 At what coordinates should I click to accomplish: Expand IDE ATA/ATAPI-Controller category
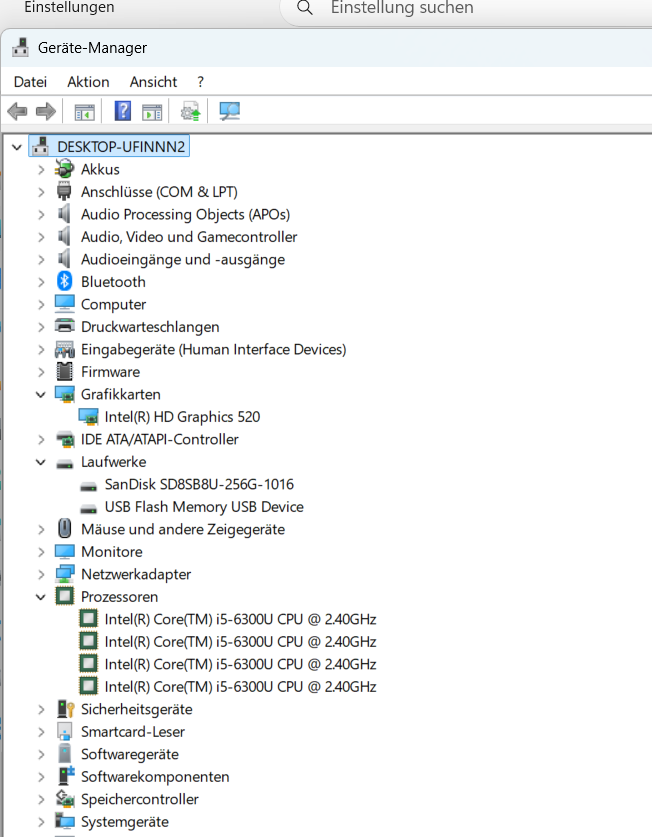pyautogui.click(x=41, y=439)
